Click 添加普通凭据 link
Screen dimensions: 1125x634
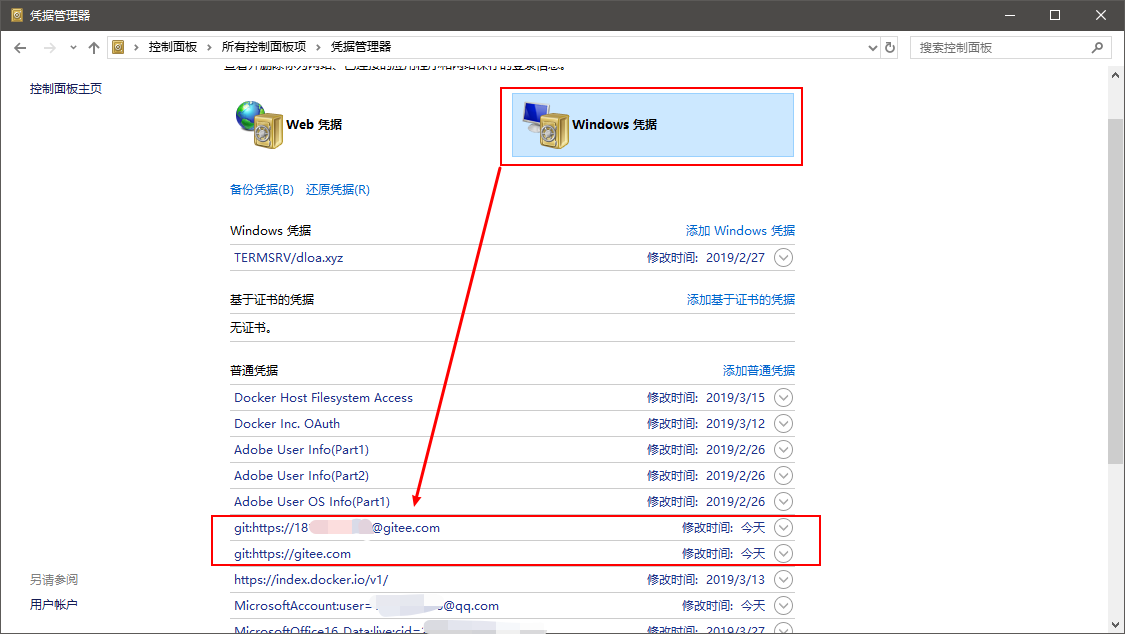[758, 370]
